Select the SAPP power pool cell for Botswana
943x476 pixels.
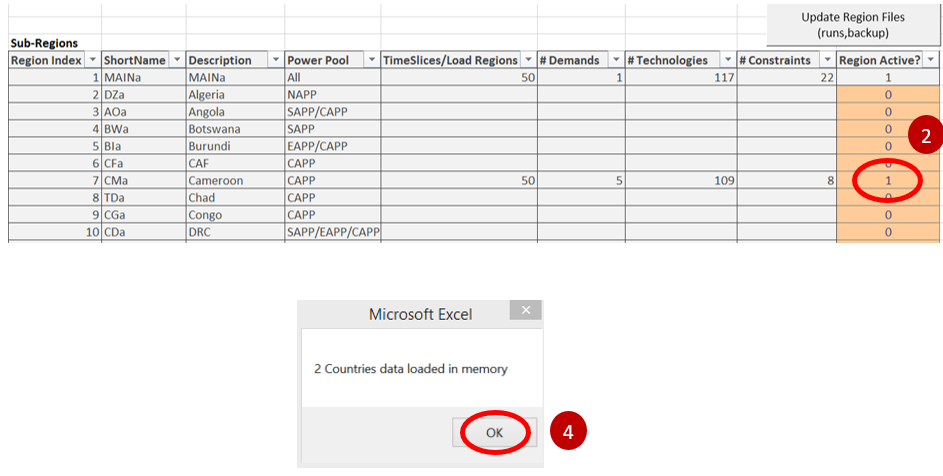point(333,129)
